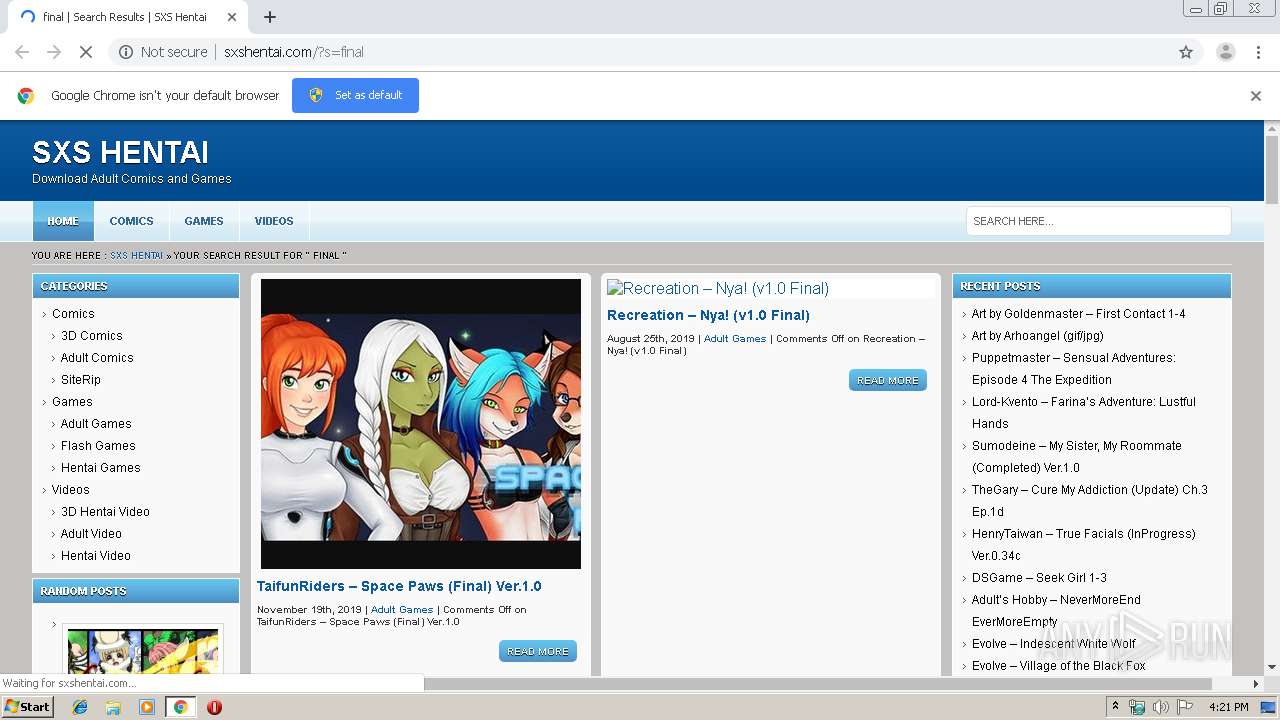Viewport: 1280px width, 720px height.
Task: Follow the SXS HENTAI breadcrumb link
Action: pyautogui.click(x=136, y=256)
